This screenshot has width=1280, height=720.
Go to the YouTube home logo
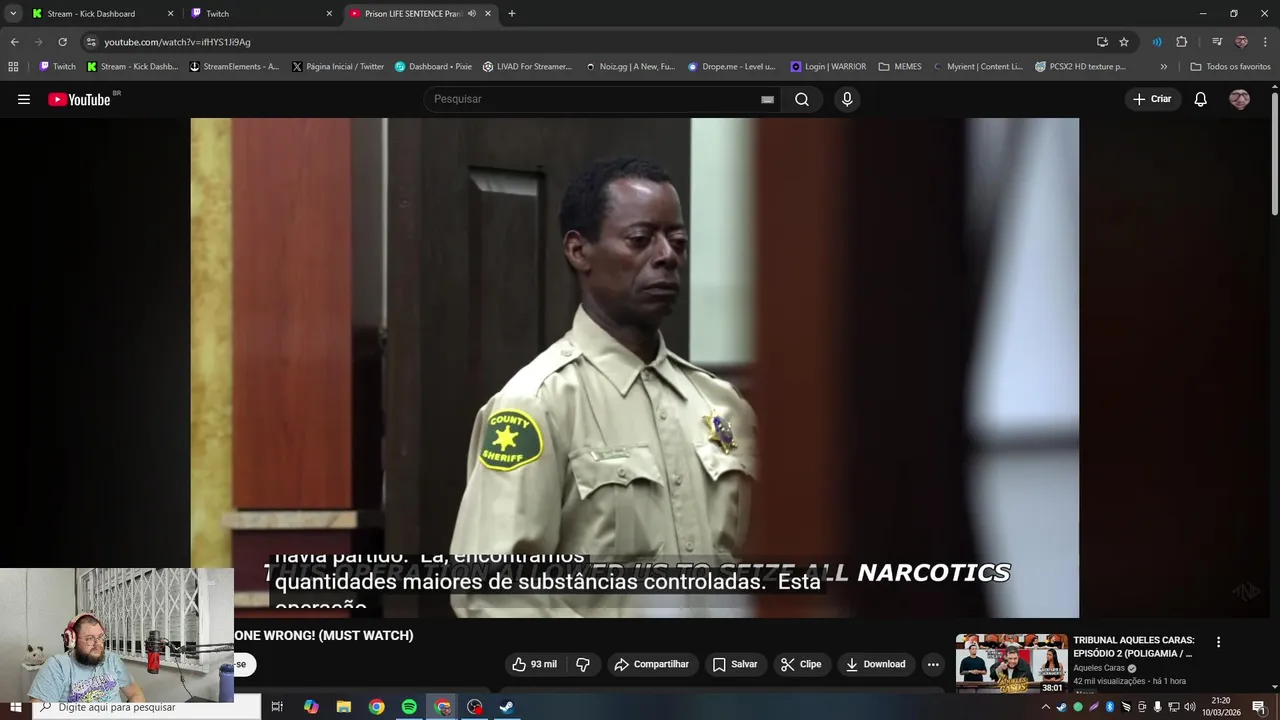[x=79, y=99]
